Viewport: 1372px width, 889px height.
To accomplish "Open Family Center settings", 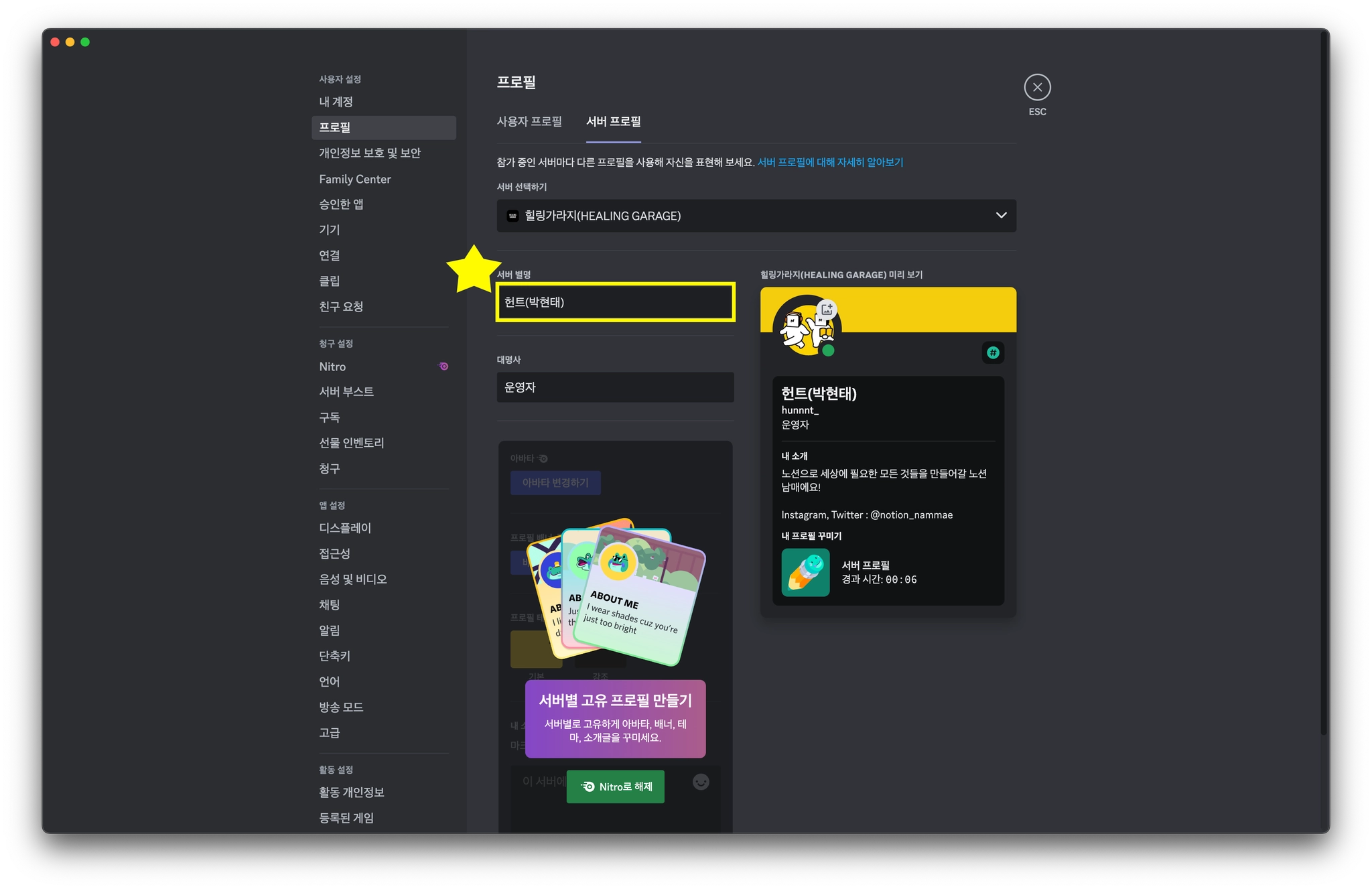I will (x=355, y=179).
